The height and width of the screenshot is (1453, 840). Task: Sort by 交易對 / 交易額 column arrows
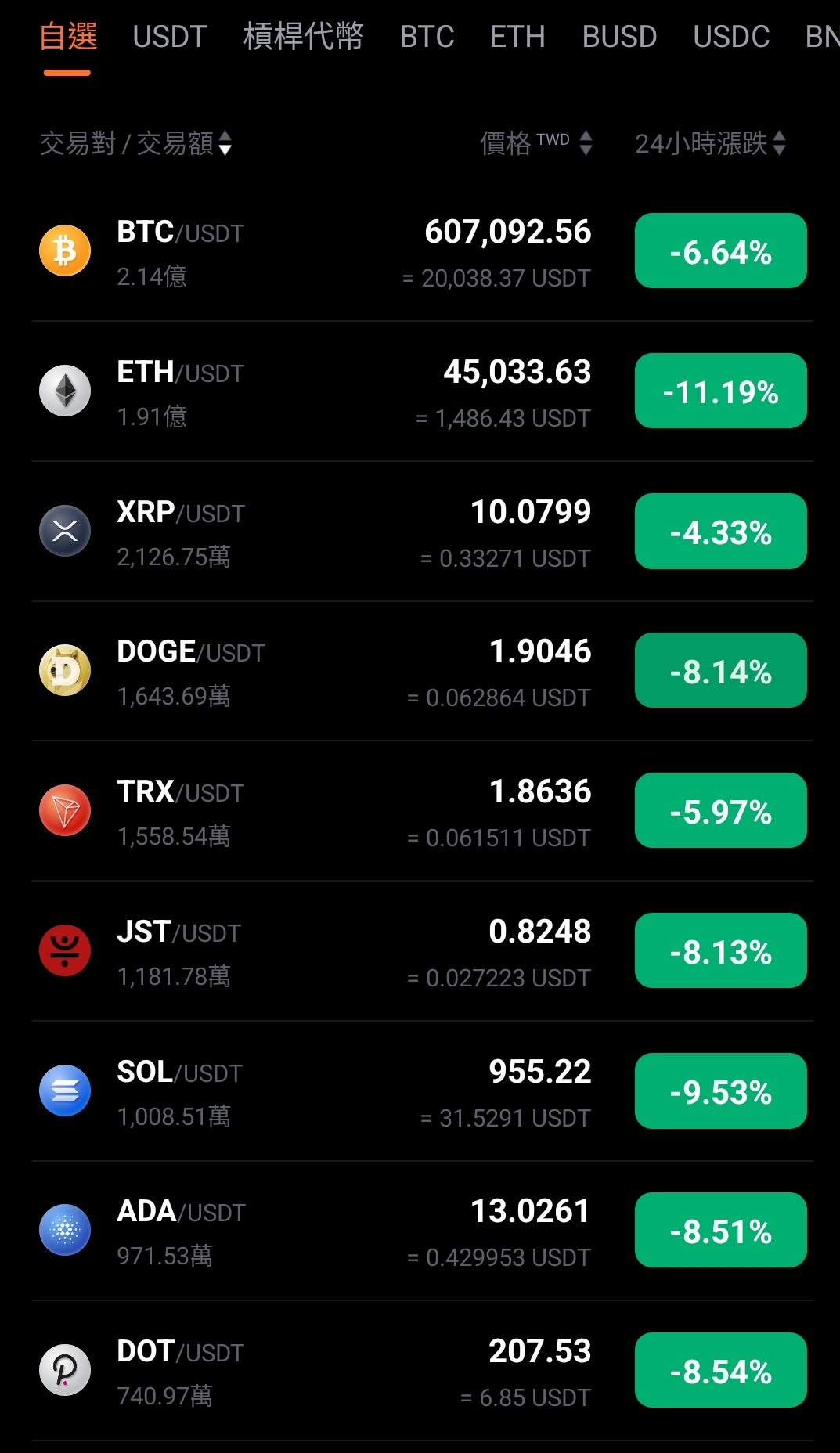225,143
